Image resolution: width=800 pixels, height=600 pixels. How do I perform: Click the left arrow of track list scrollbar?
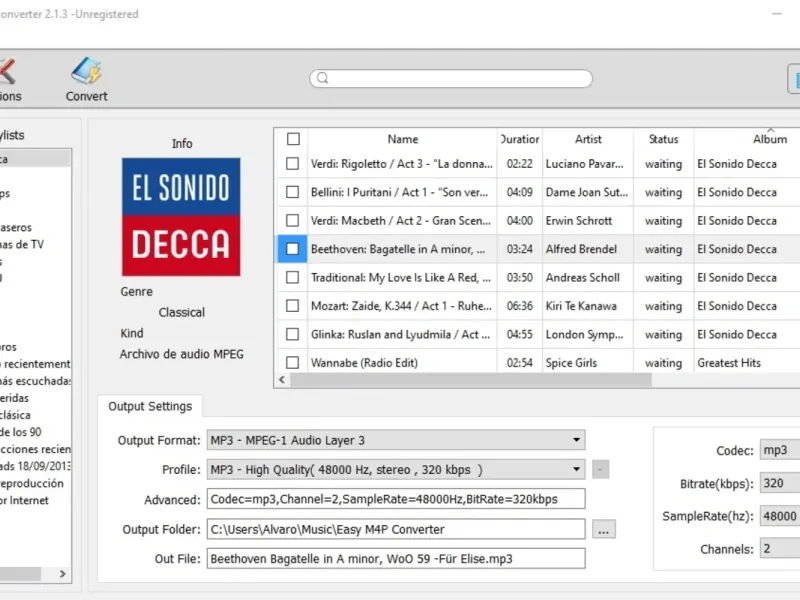pyautogui.click(x=282, y=380)
